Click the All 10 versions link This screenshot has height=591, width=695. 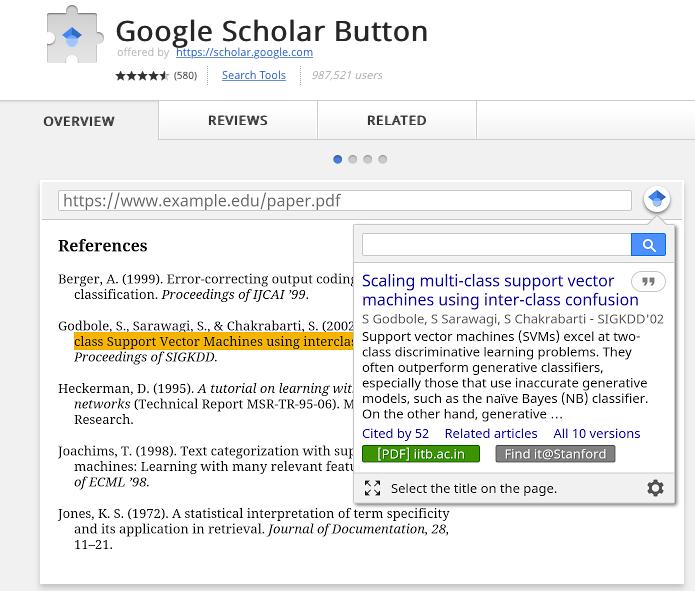(x=597, y=434)
